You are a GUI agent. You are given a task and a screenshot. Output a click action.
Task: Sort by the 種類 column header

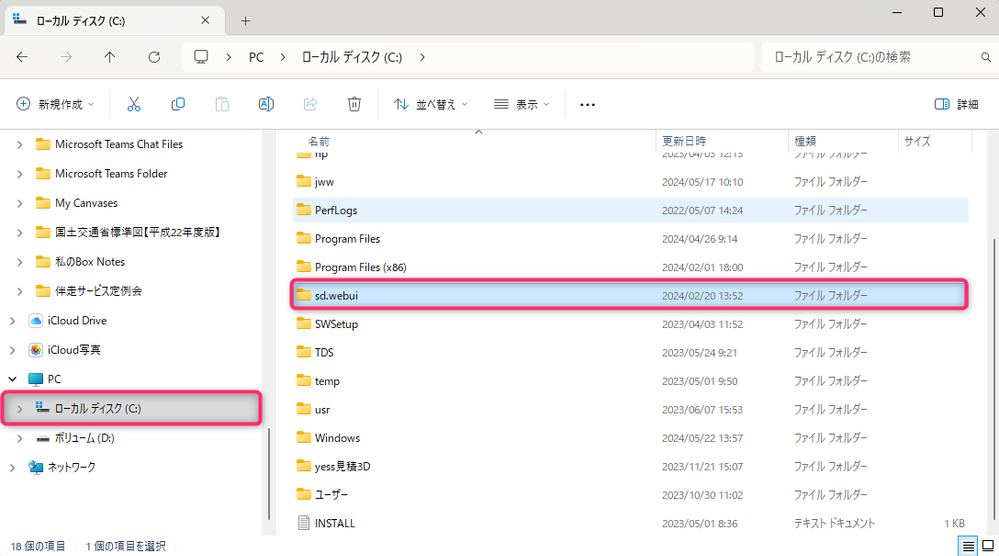tap(843, 141)
